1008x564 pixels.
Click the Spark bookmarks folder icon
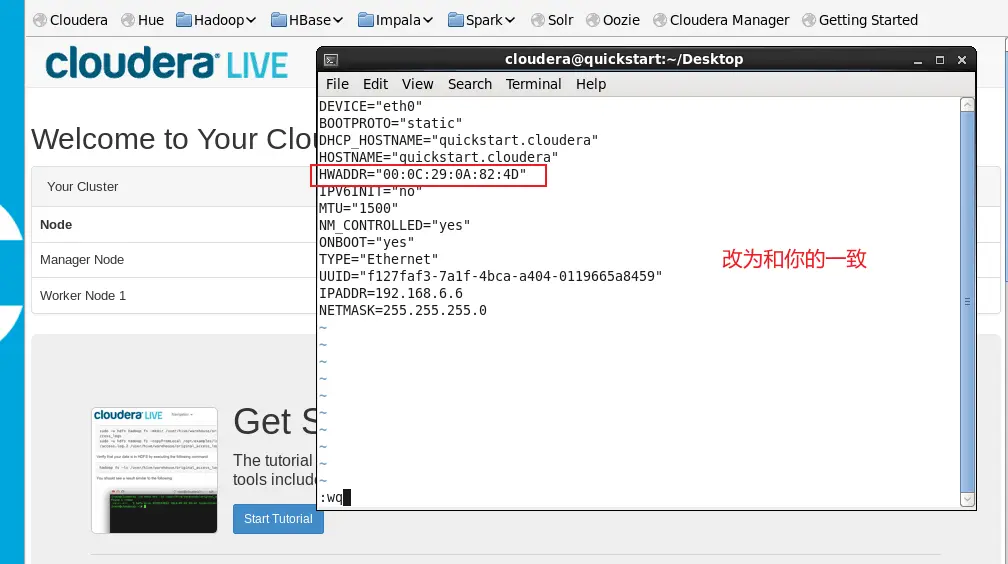click(456, 21)
